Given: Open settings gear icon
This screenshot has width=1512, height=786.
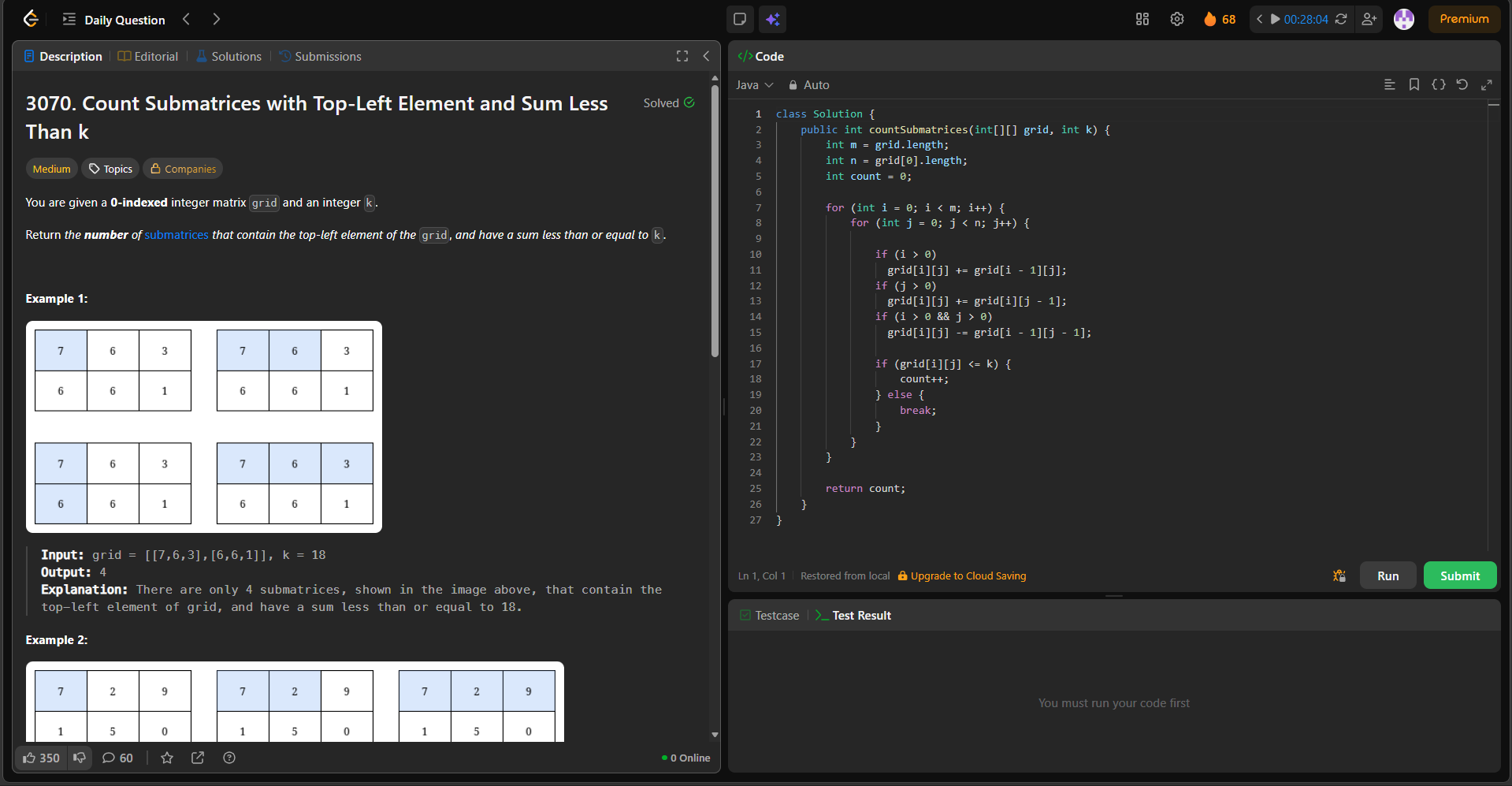Looking at the screenshot, I should tap(1176, 20).
